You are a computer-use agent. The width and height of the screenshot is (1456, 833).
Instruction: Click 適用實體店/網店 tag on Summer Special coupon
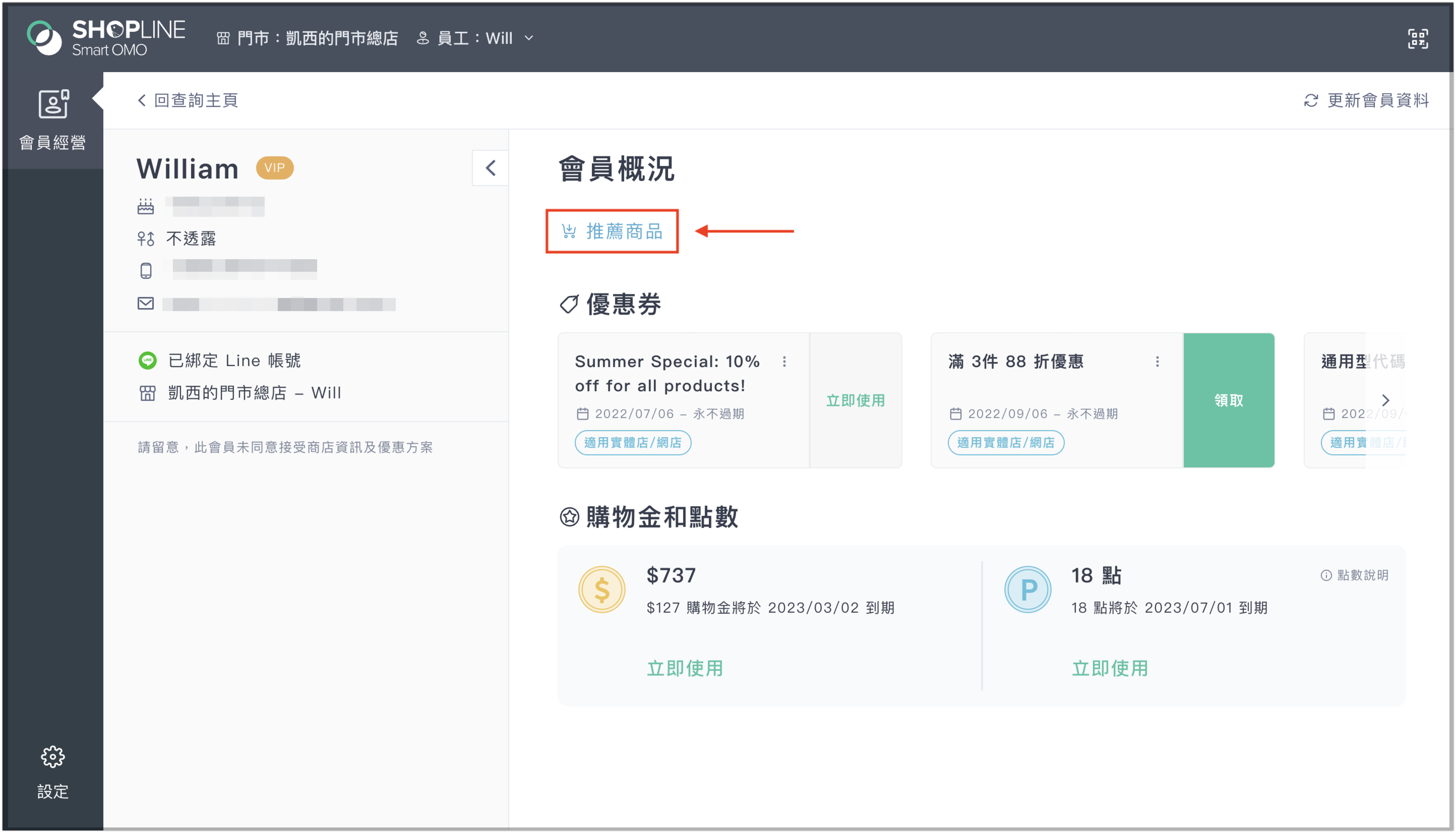tap(632, 443)
